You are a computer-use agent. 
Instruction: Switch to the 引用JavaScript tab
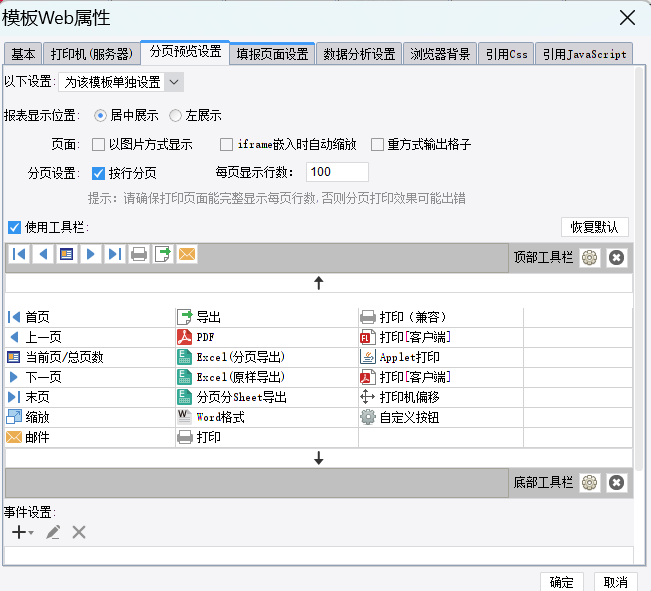(584, 54)
